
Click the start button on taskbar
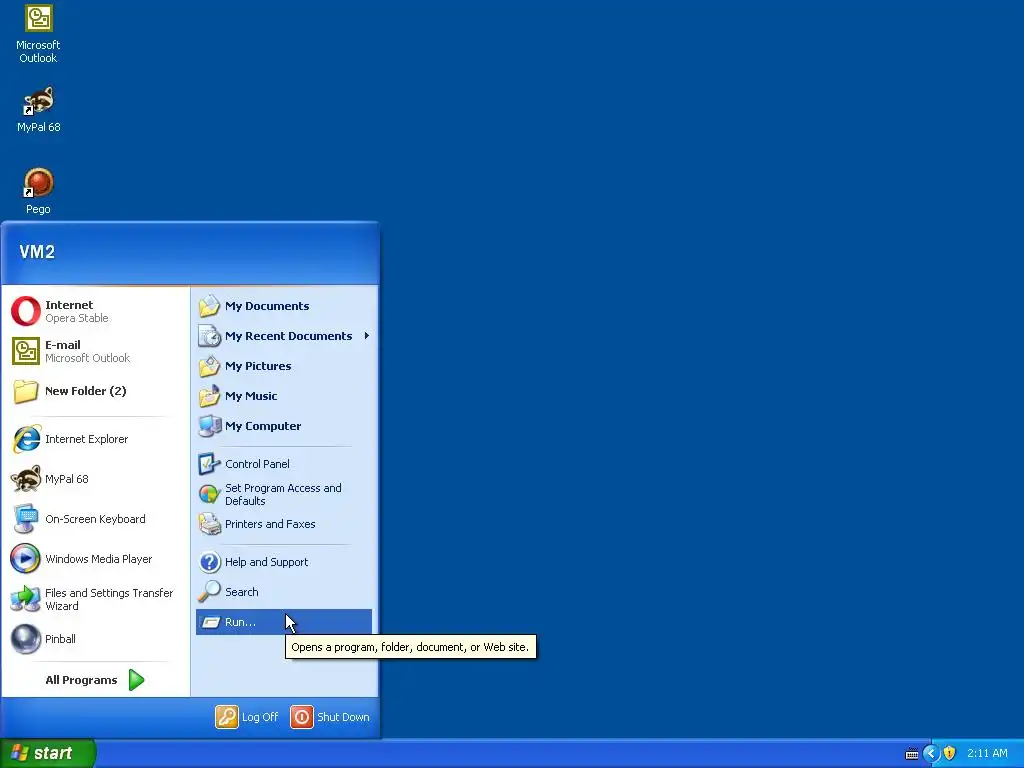pos(47,753)
